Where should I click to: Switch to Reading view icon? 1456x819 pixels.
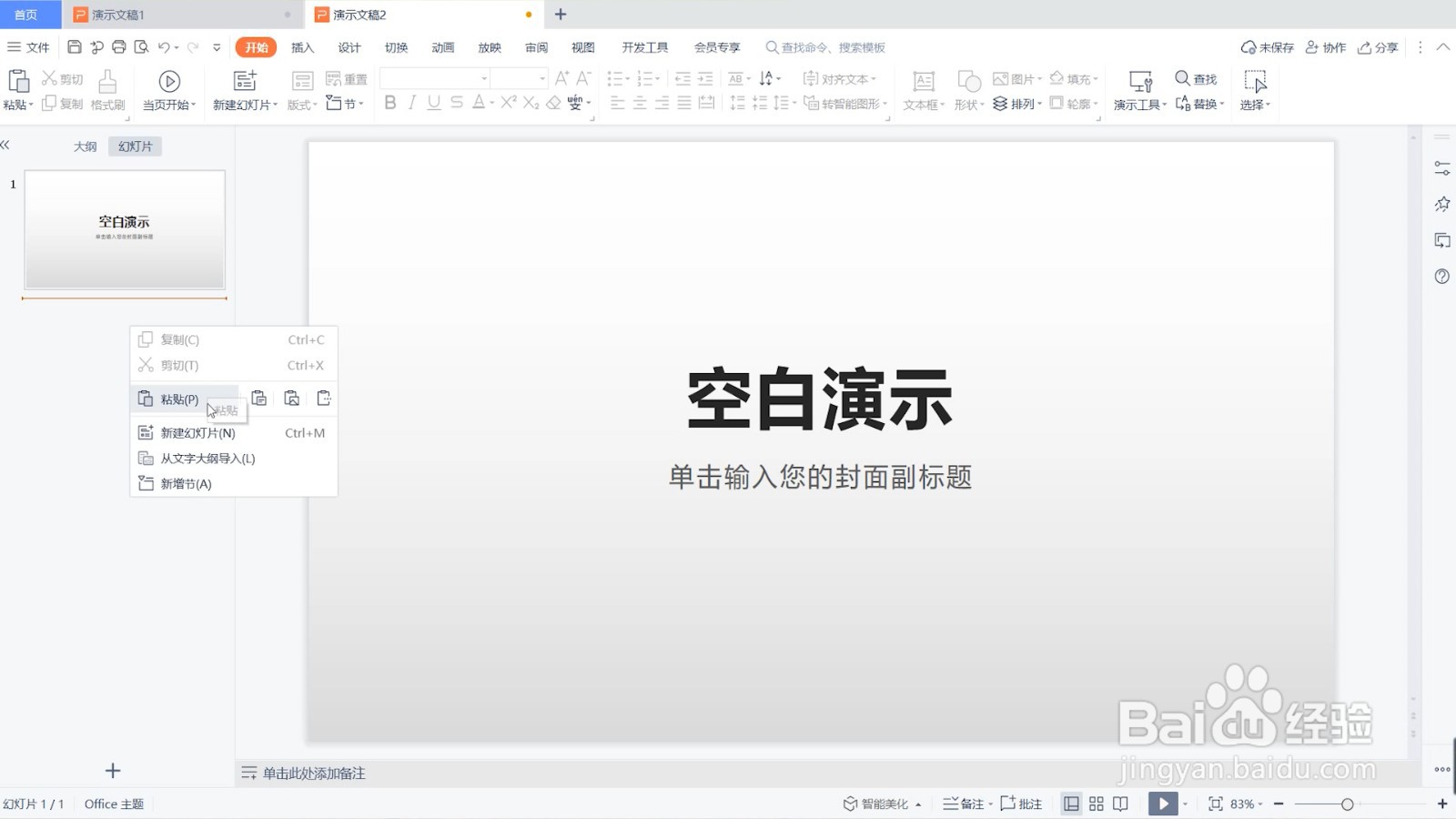click(1121, 804)
